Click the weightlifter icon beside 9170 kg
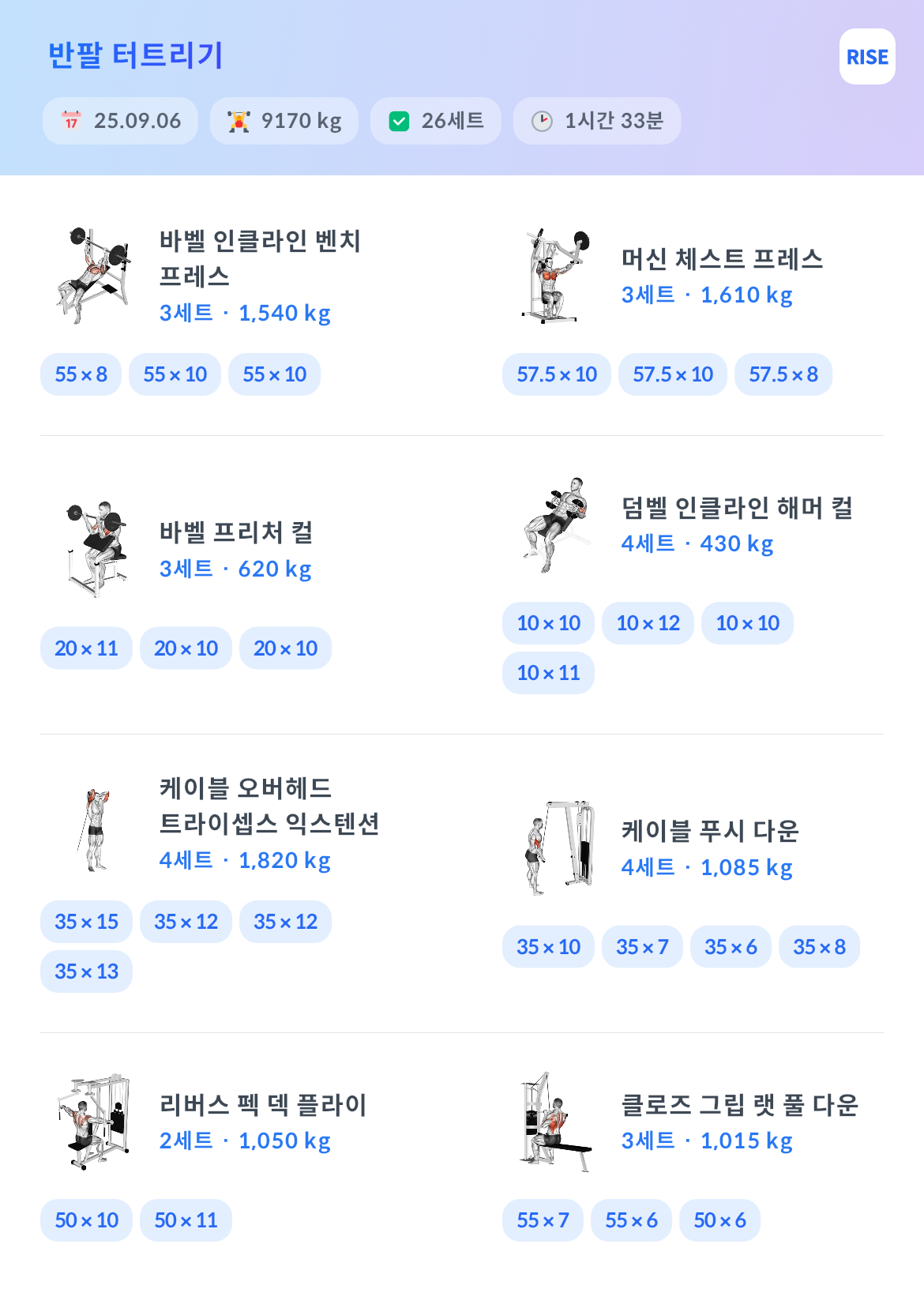 pyautogui.click(x=239, y=121)
